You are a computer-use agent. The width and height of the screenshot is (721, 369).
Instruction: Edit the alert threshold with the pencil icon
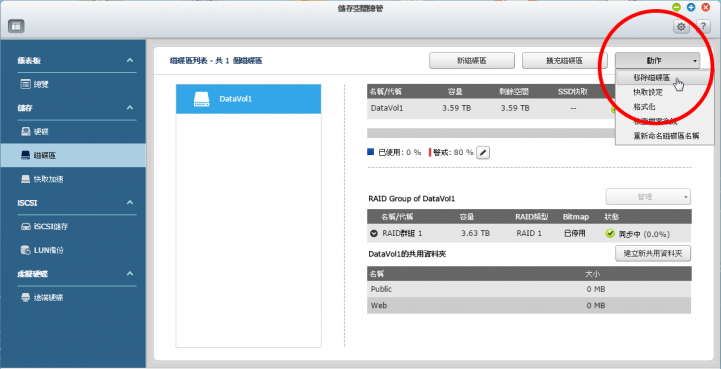pos(483,152)
